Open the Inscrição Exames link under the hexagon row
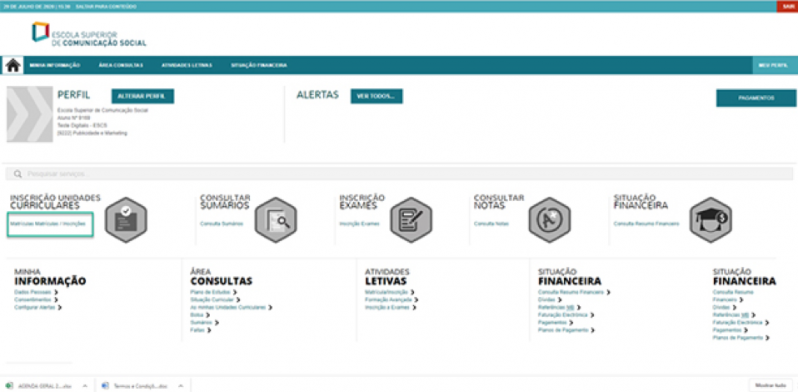This screenshot has height=392, width=798. (359, 223)
